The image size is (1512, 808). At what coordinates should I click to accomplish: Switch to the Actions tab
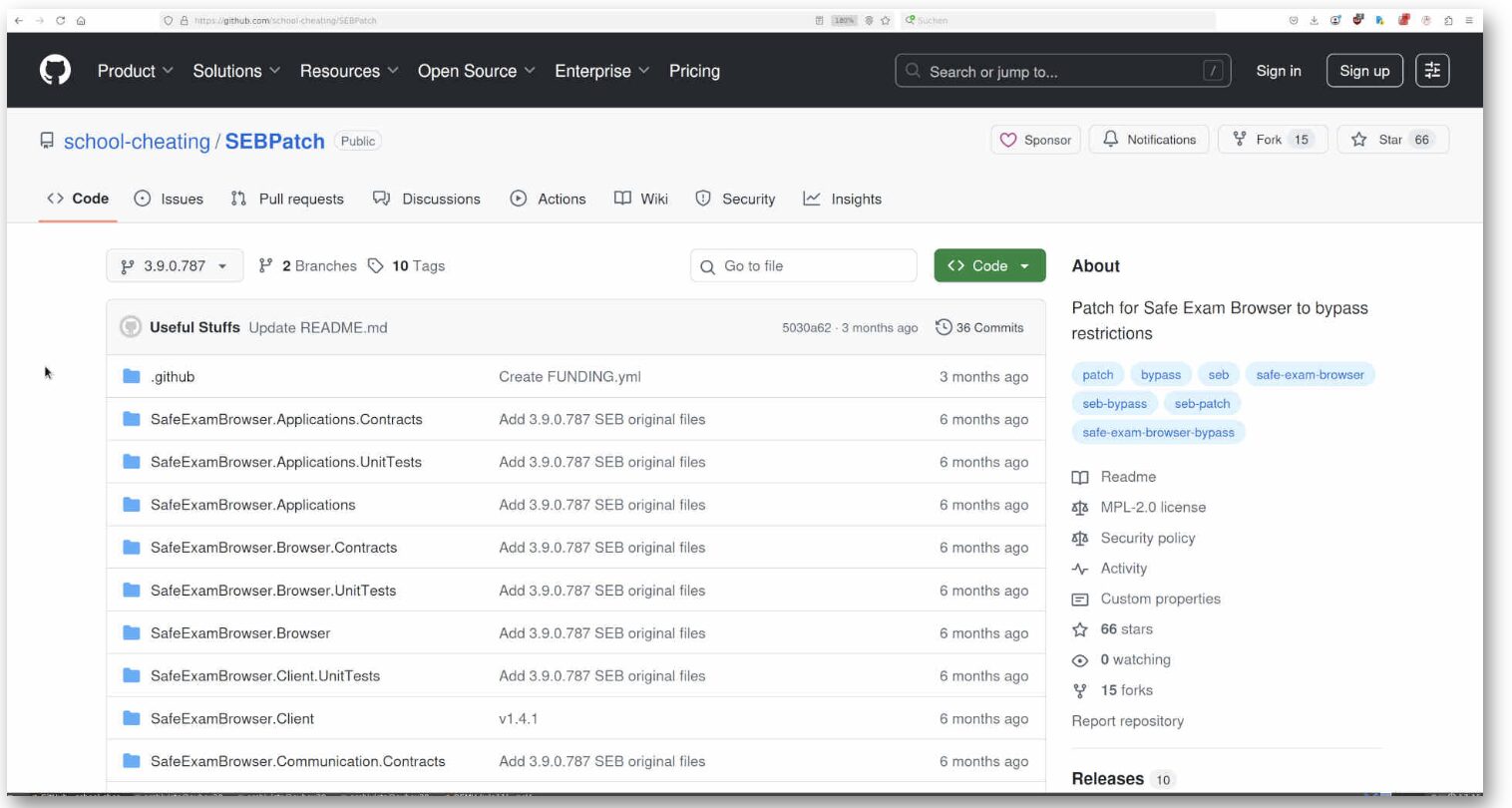(x=549, y=199)
